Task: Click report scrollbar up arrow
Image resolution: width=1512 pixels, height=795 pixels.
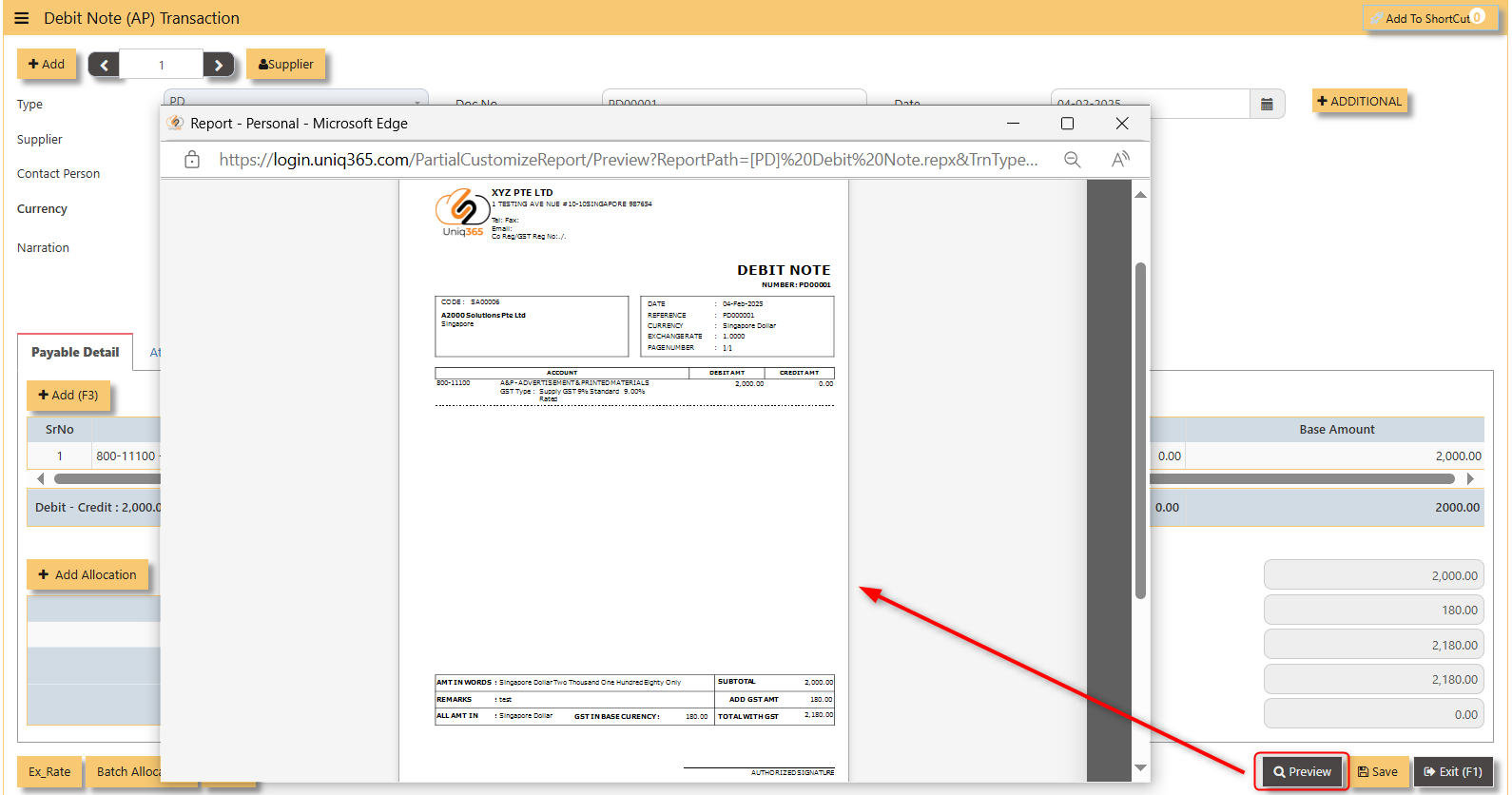Action: [1140, 195]
